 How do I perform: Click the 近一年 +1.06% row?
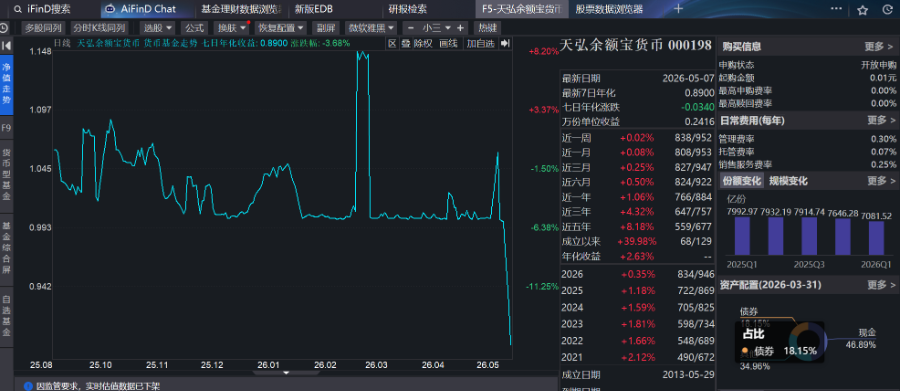click(x=636, y=197)
